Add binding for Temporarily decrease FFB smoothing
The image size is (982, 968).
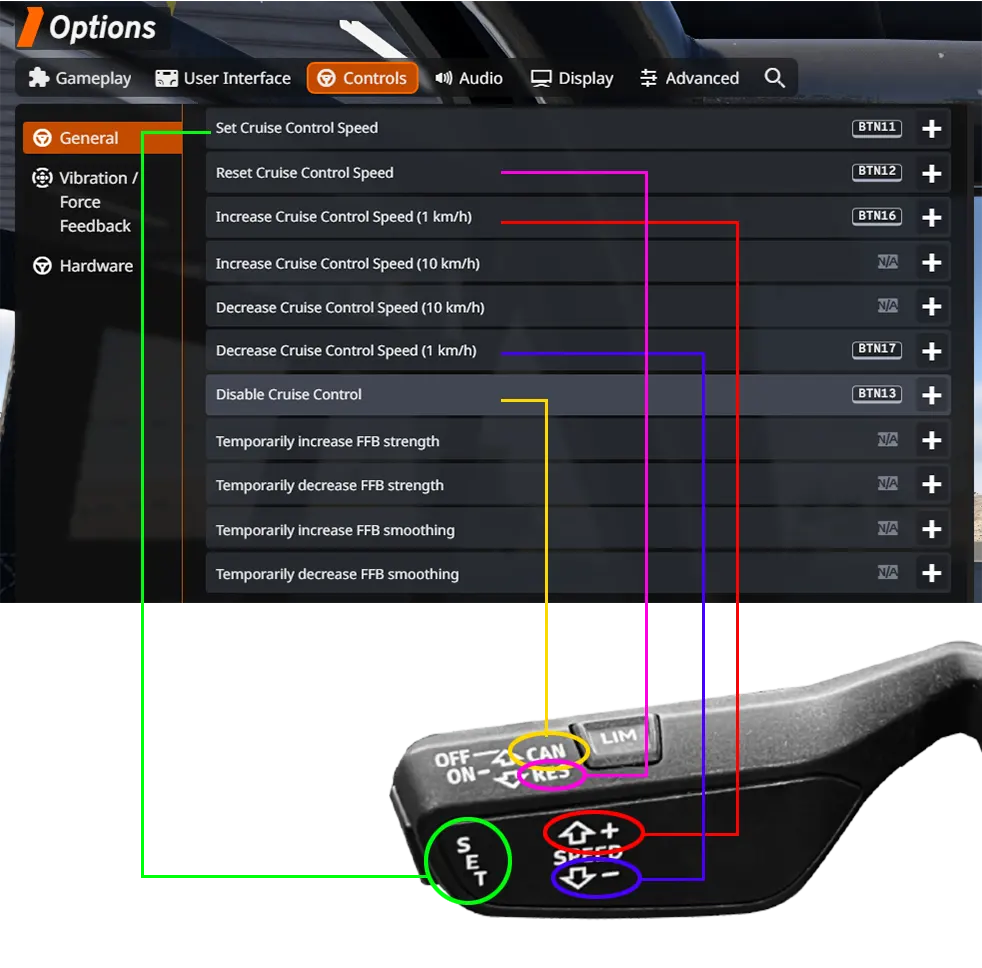(x=931, y=573)
